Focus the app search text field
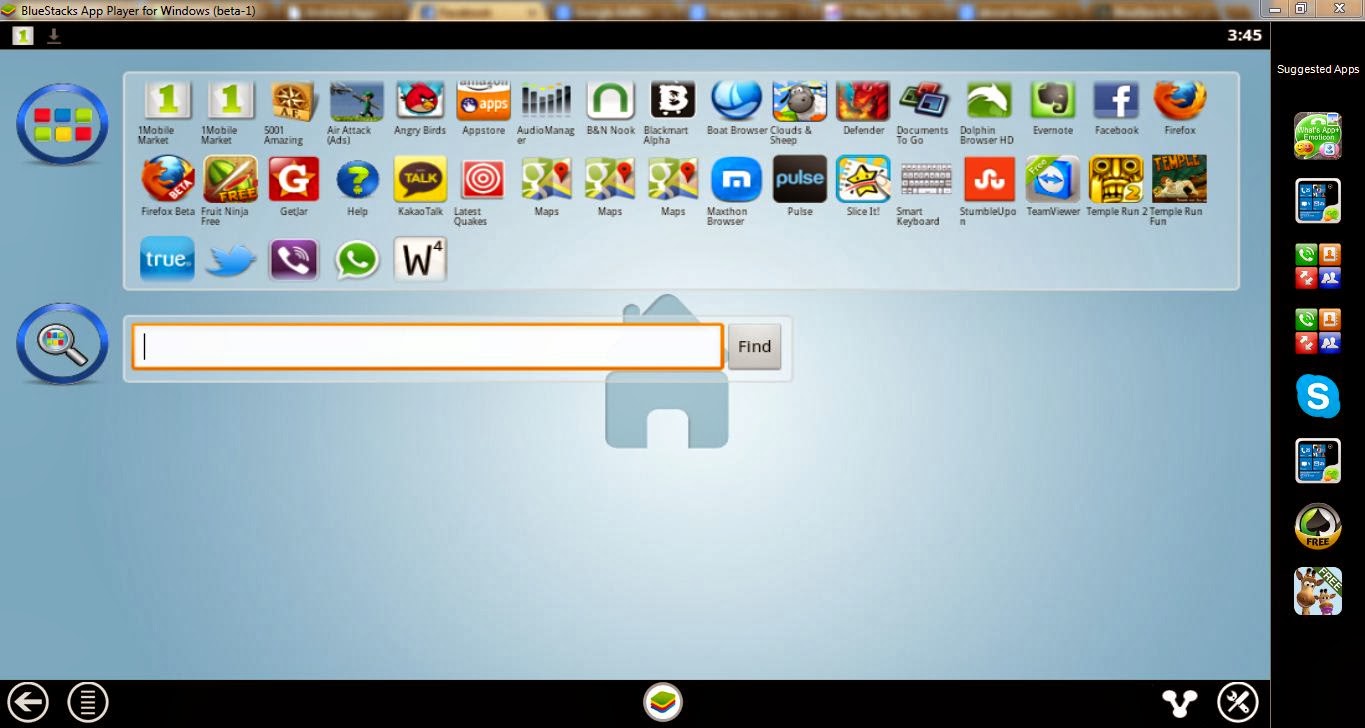The width and height of the screenshot is (1365, 728). (x=427, y=346)
